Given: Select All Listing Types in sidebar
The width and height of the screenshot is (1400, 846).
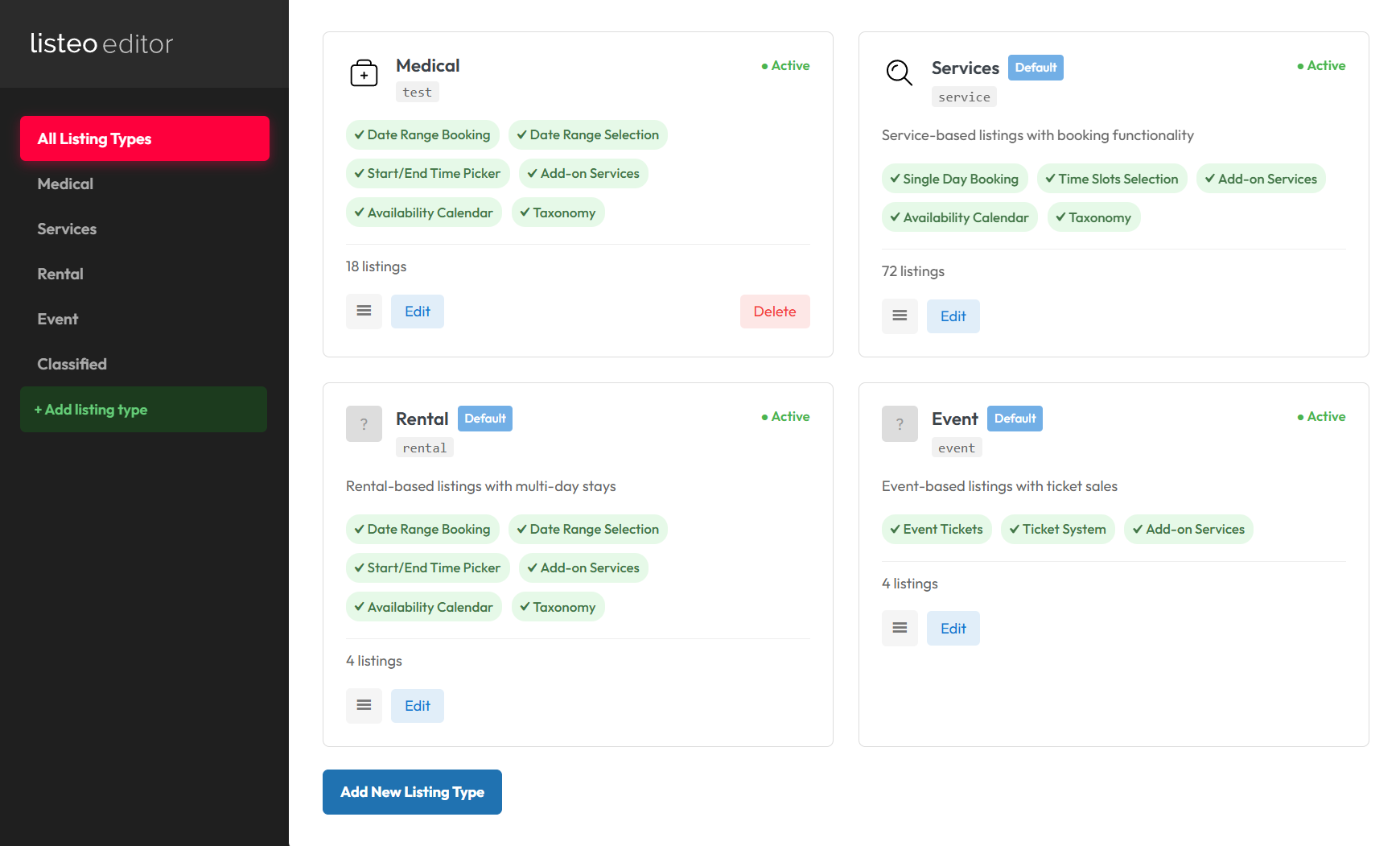Looking at the screenshot, I should (x=145, y=138).
